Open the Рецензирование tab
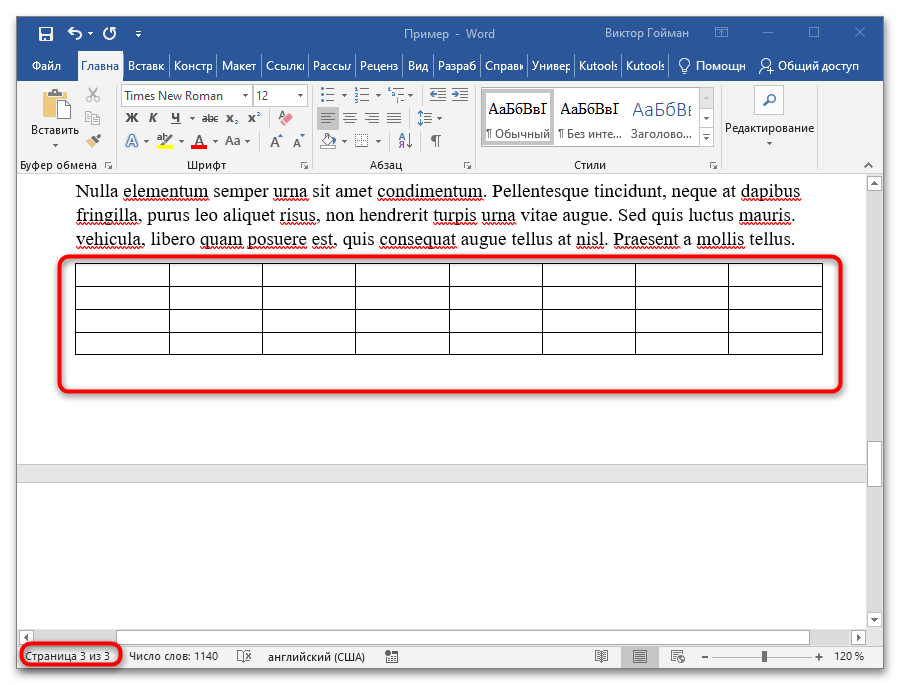 pos(379,66)
